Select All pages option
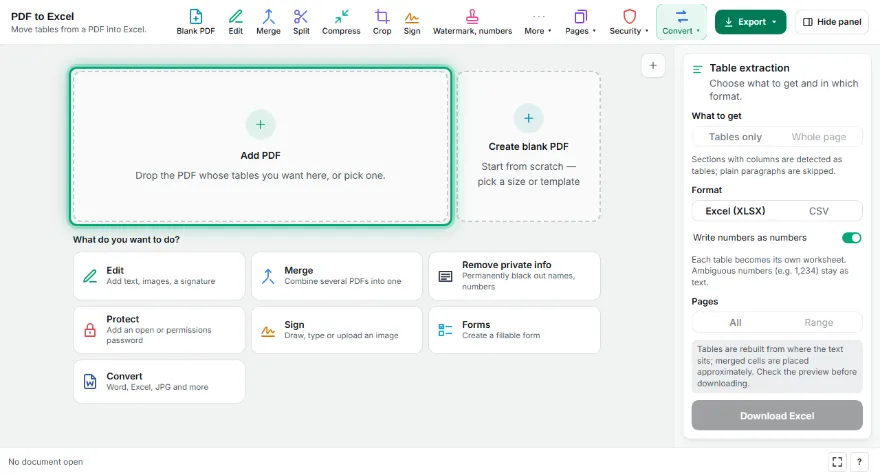Image resolution: width=880 pixels, height=475 pixels. click(x=735, y=322)
